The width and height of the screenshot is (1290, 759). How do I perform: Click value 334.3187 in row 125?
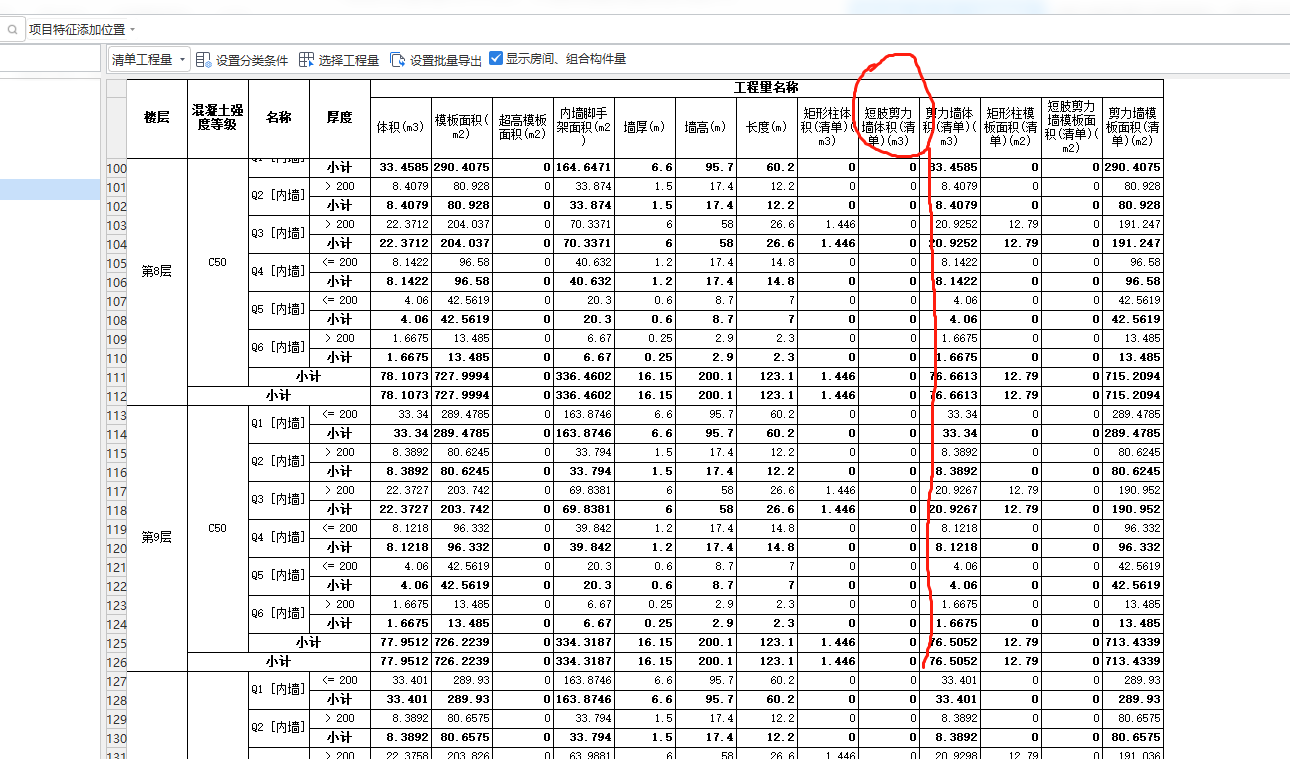pos(584,643)
